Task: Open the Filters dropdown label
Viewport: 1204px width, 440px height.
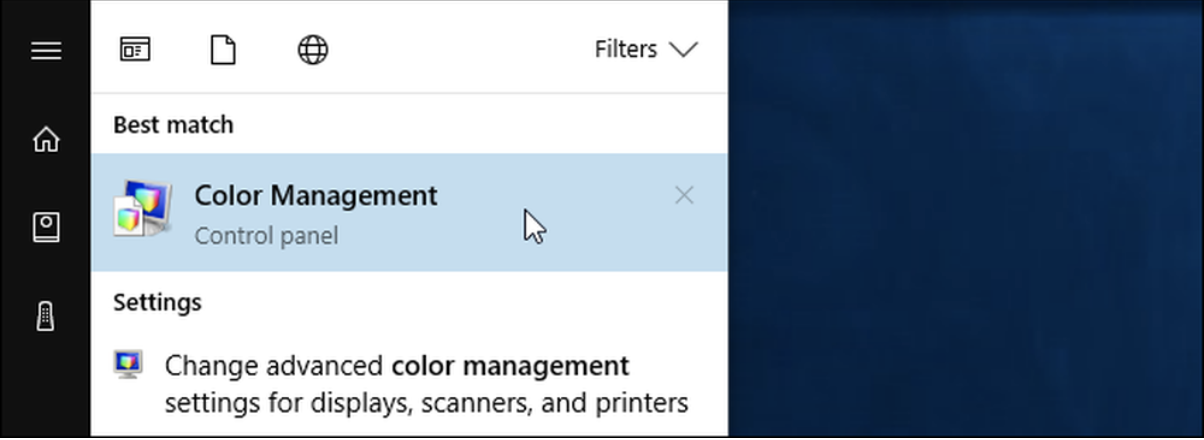Action: (626, 49)
